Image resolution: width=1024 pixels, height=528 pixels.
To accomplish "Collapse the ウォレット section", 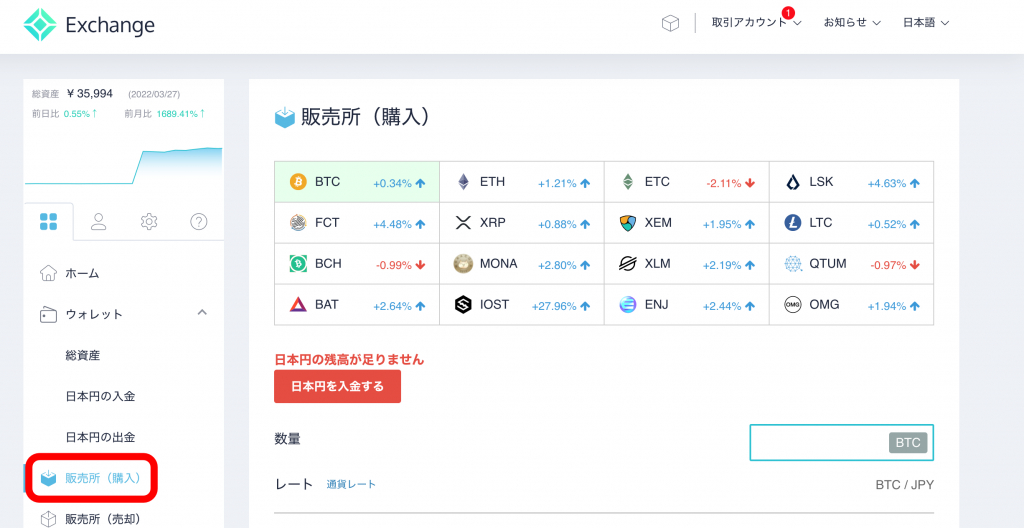I will click(x=202, y=313).
